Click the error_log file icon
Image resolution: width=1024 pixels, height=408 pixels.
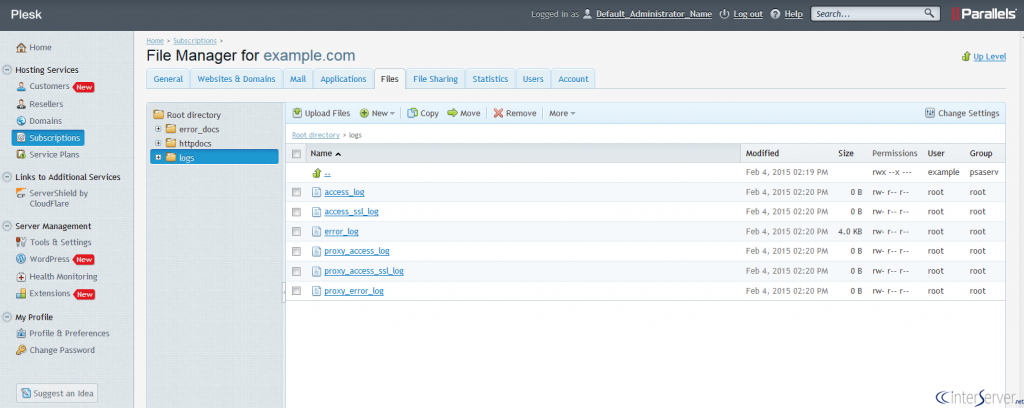click(x=317, y=231)
